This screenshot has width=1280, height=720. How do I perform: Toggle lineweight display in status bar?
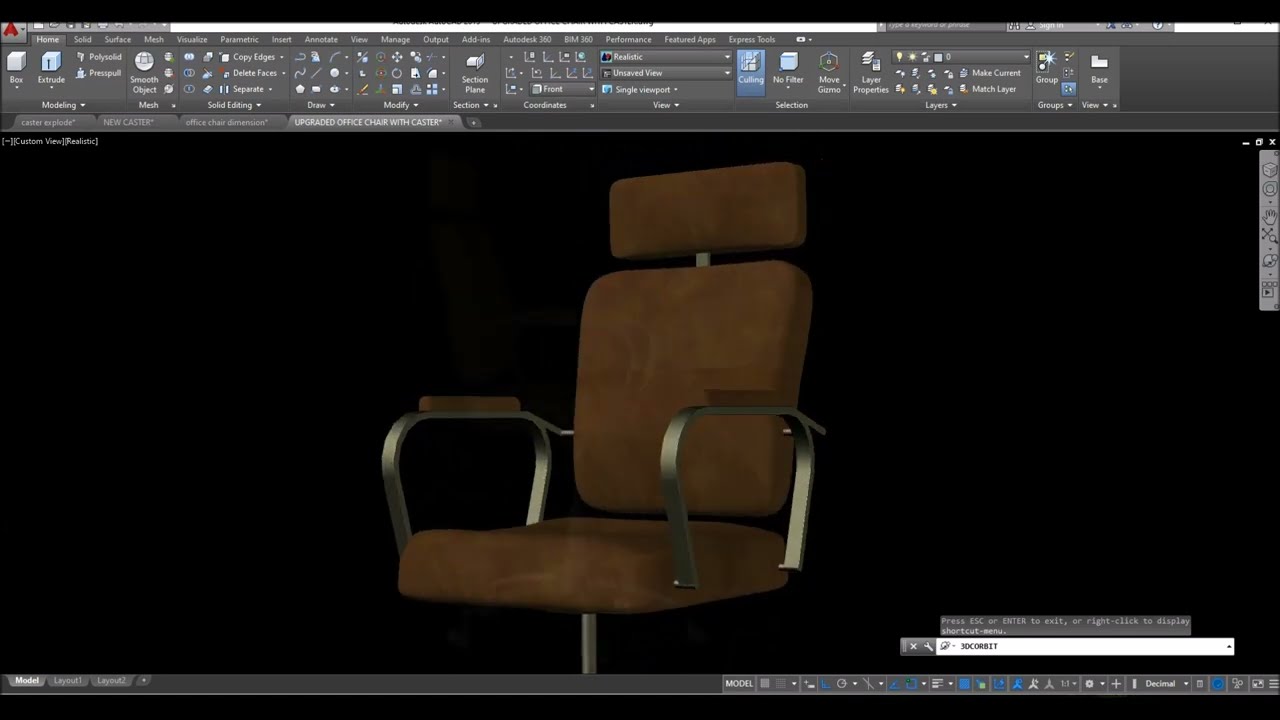pyautogui.click(x=938, y=684)
